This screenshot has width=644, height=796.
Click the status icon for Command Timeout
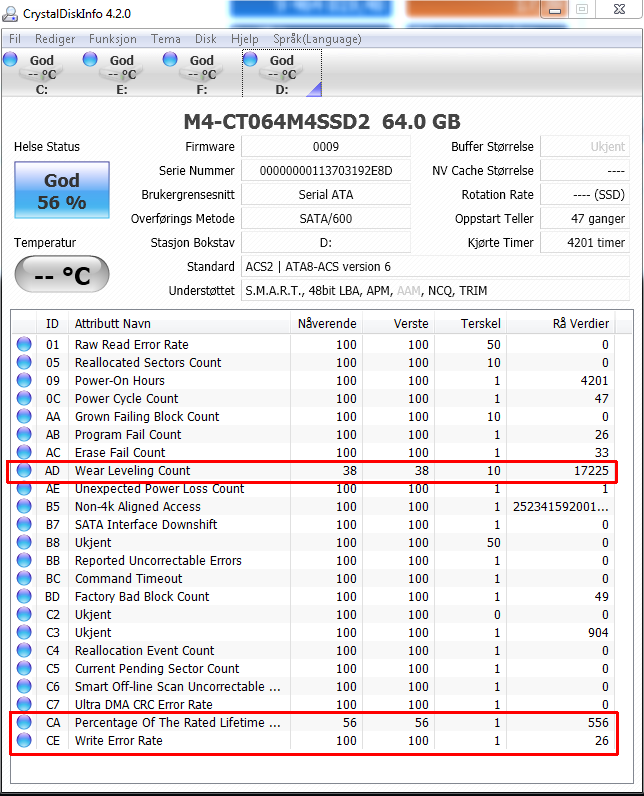(x=24, y=578)
